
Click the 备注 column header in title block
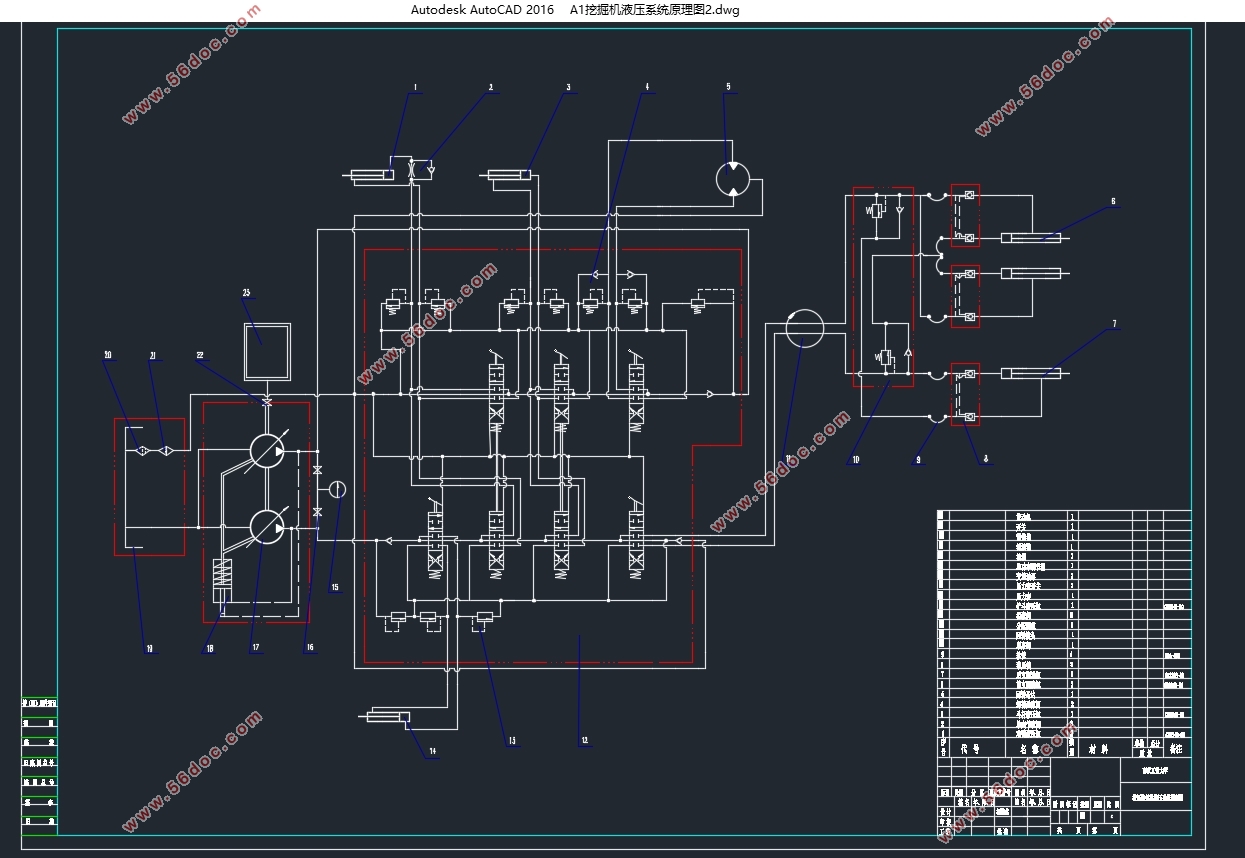coord(1176,748)
